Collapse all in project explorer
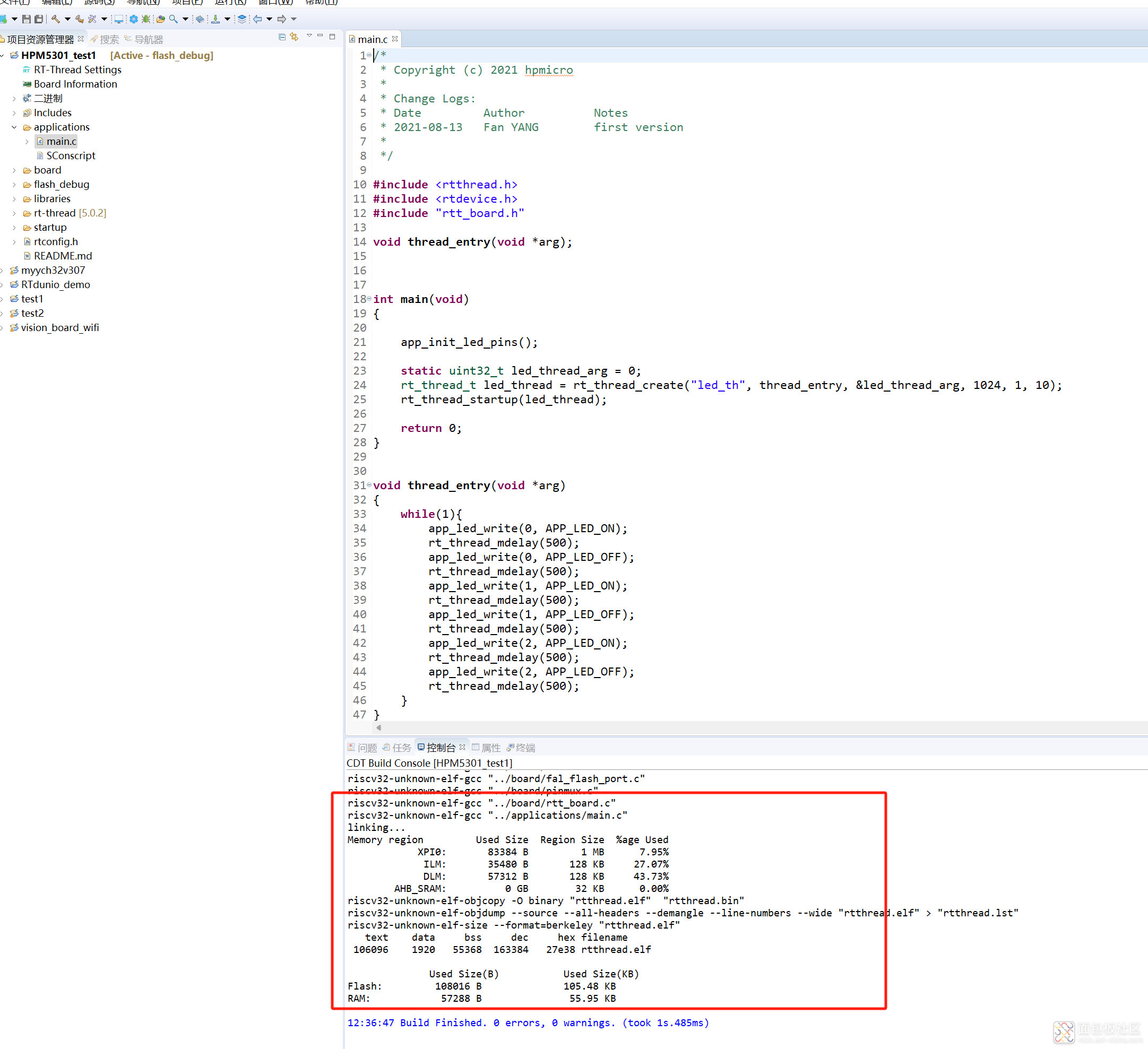The image size is (1148, 1049). coord(282,37)
